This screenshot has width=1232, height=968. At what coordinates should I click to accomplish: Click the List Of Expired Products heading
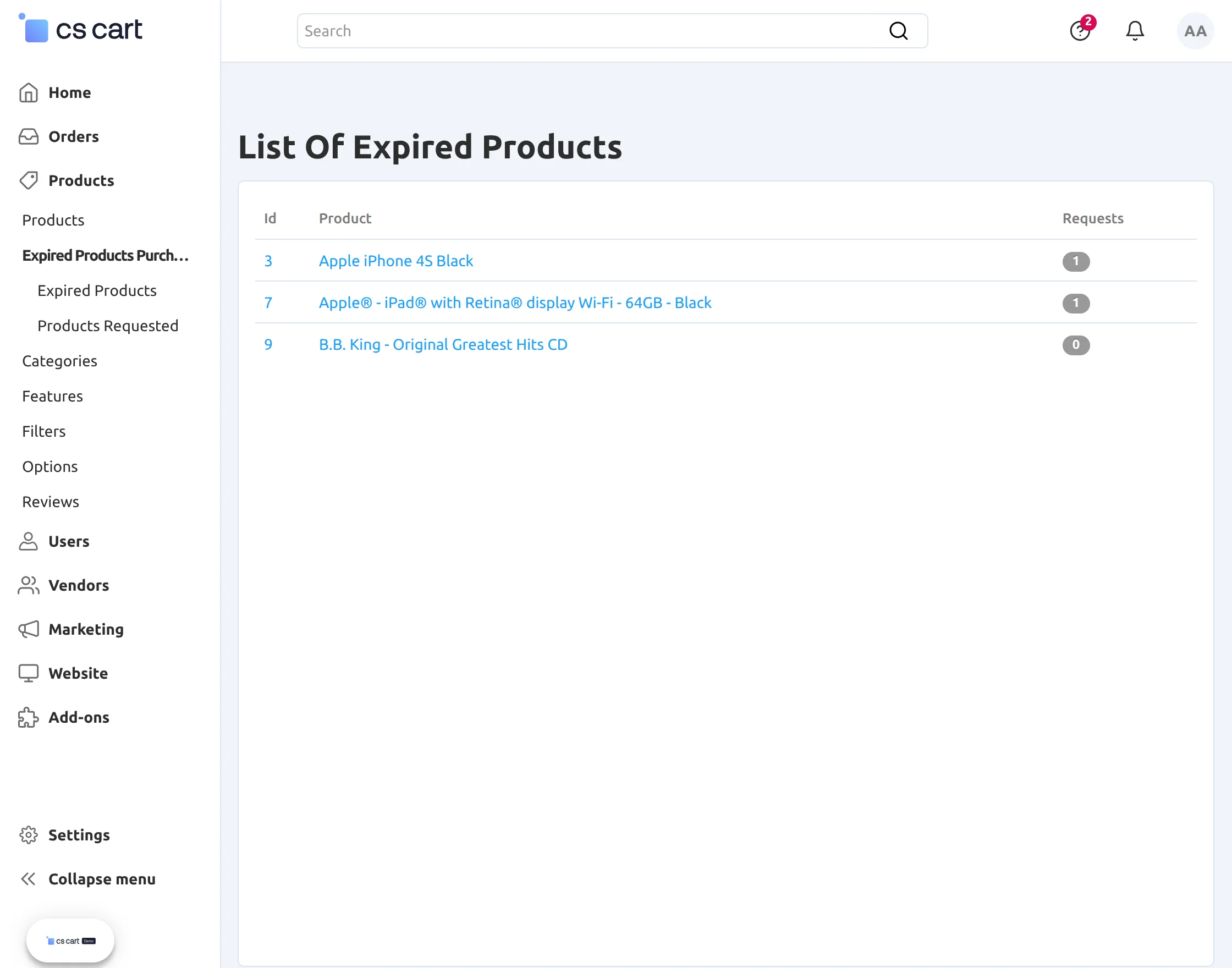point(430,147)
